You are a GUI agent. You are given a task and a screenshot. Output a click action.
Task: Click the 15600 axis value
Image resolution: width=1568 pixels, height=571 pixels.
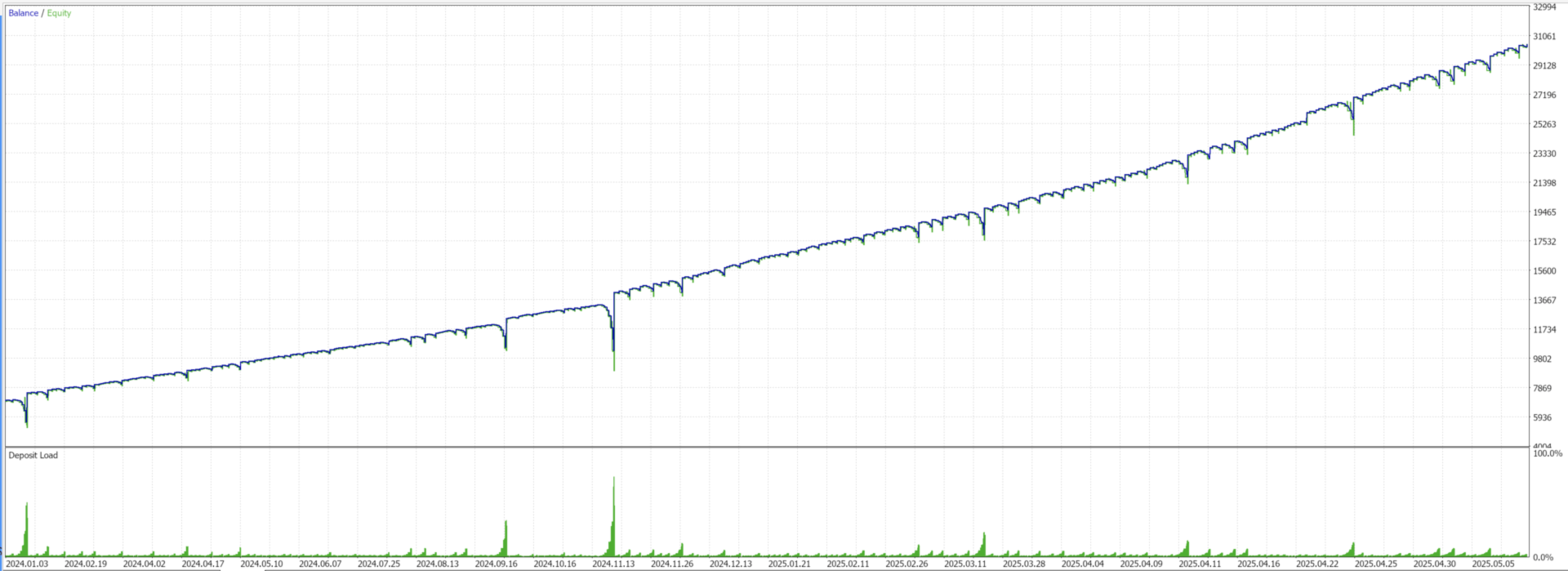1544,271
